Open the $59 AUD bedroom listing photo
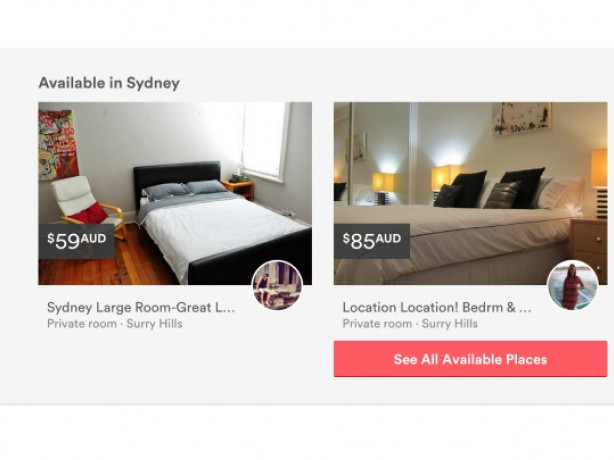The height and width of the screenshot is (460, 614). pos(175,193)
